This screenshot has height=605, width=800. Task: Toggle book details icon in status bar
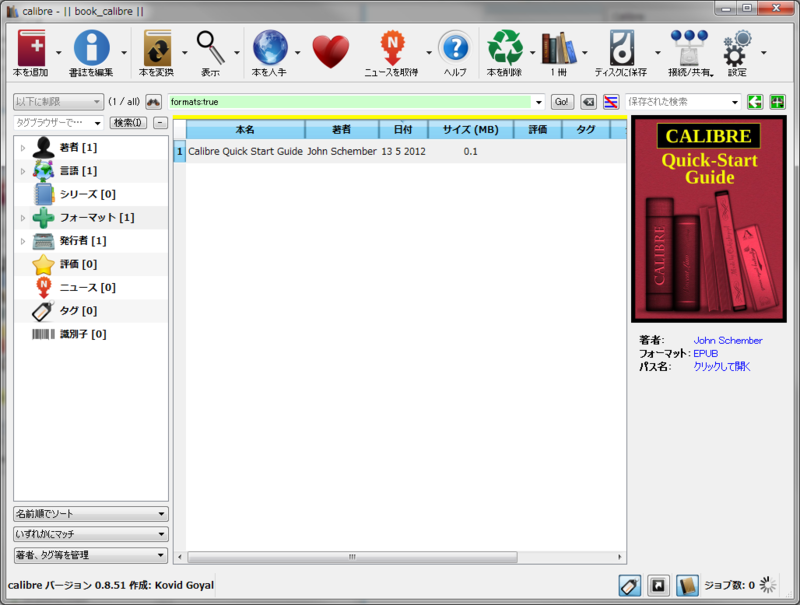687,586
